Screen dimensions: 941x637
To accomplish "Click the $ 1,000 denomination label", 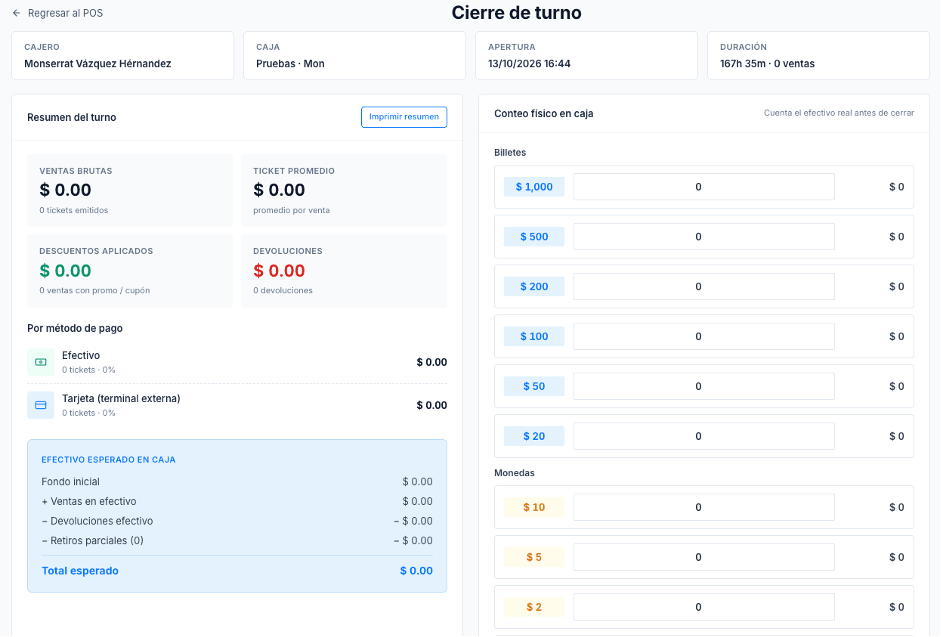I will click(x=534, y=187).
